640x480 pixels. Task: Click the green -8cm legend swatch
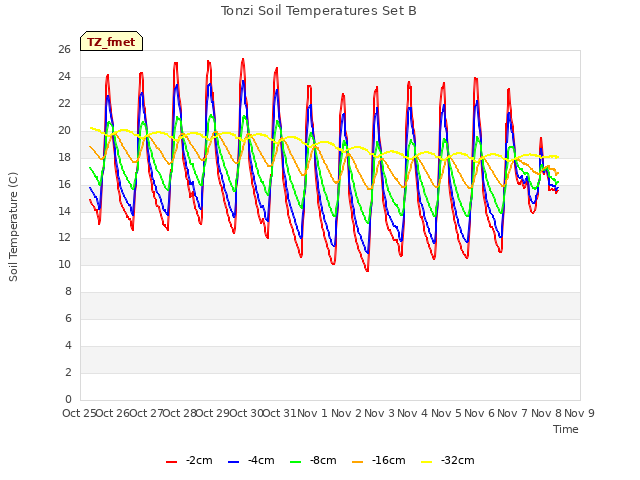coord(295,462)
